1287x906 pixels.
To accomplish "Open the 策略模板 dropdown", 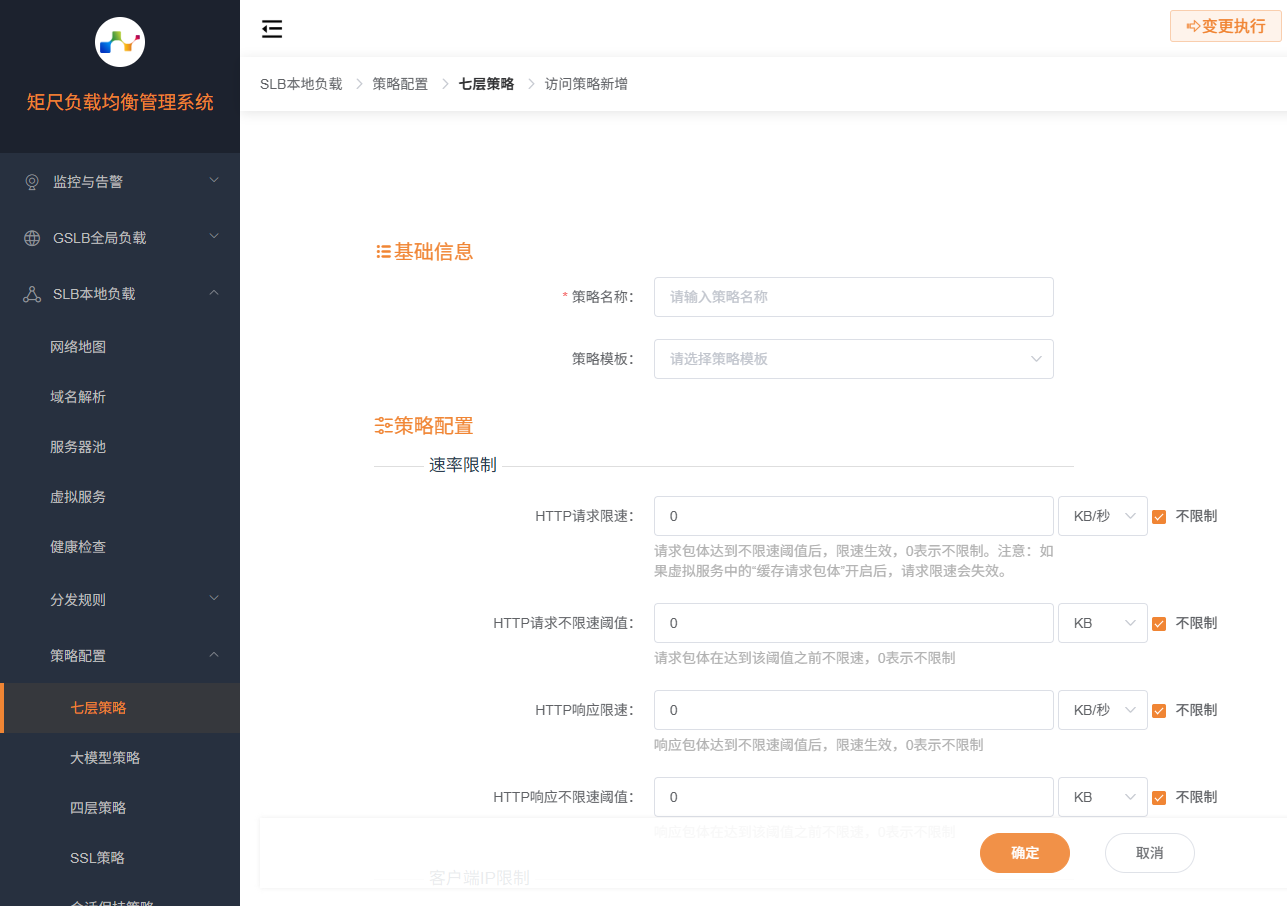I will click(x=853, y=359).
